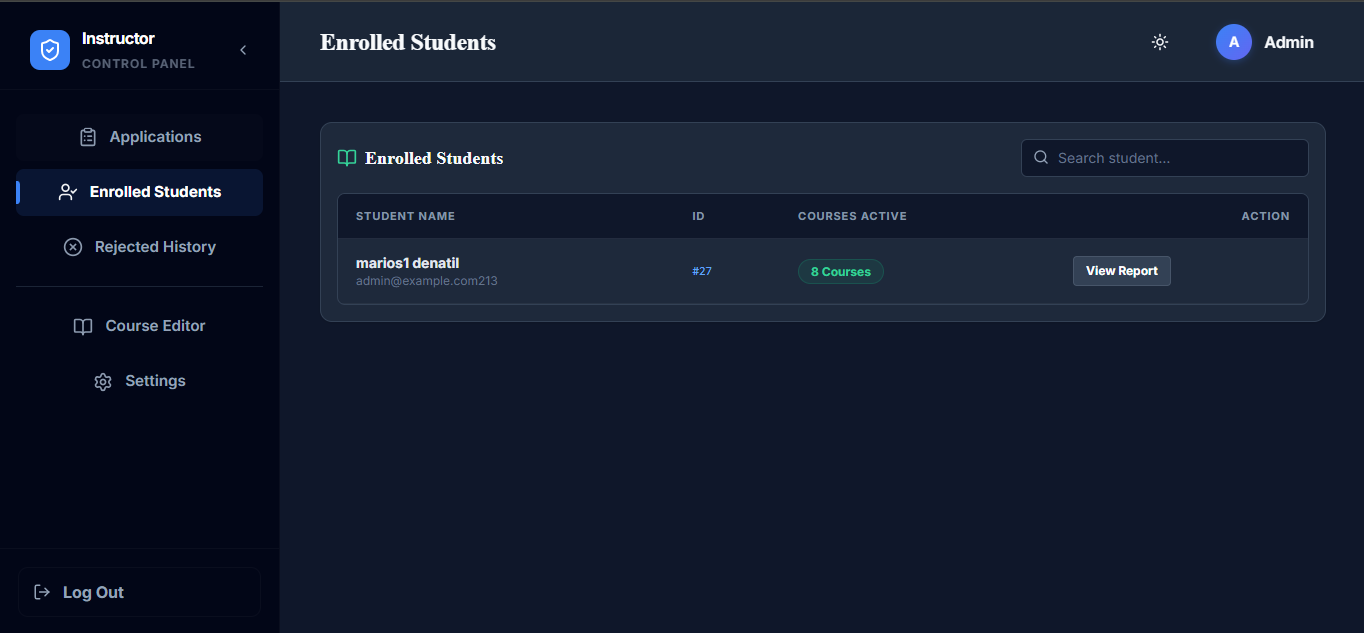The height and width of the screenshot is (633, 1364).
Task: Click the Search student input field
Action: tap(1164, 157)
